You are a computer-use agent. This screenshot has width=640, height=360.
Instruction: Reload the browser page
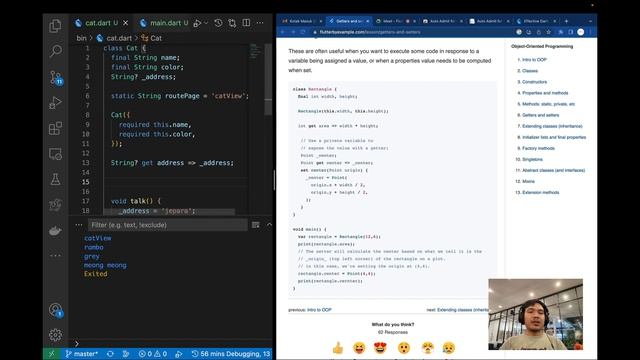[303, 32]
